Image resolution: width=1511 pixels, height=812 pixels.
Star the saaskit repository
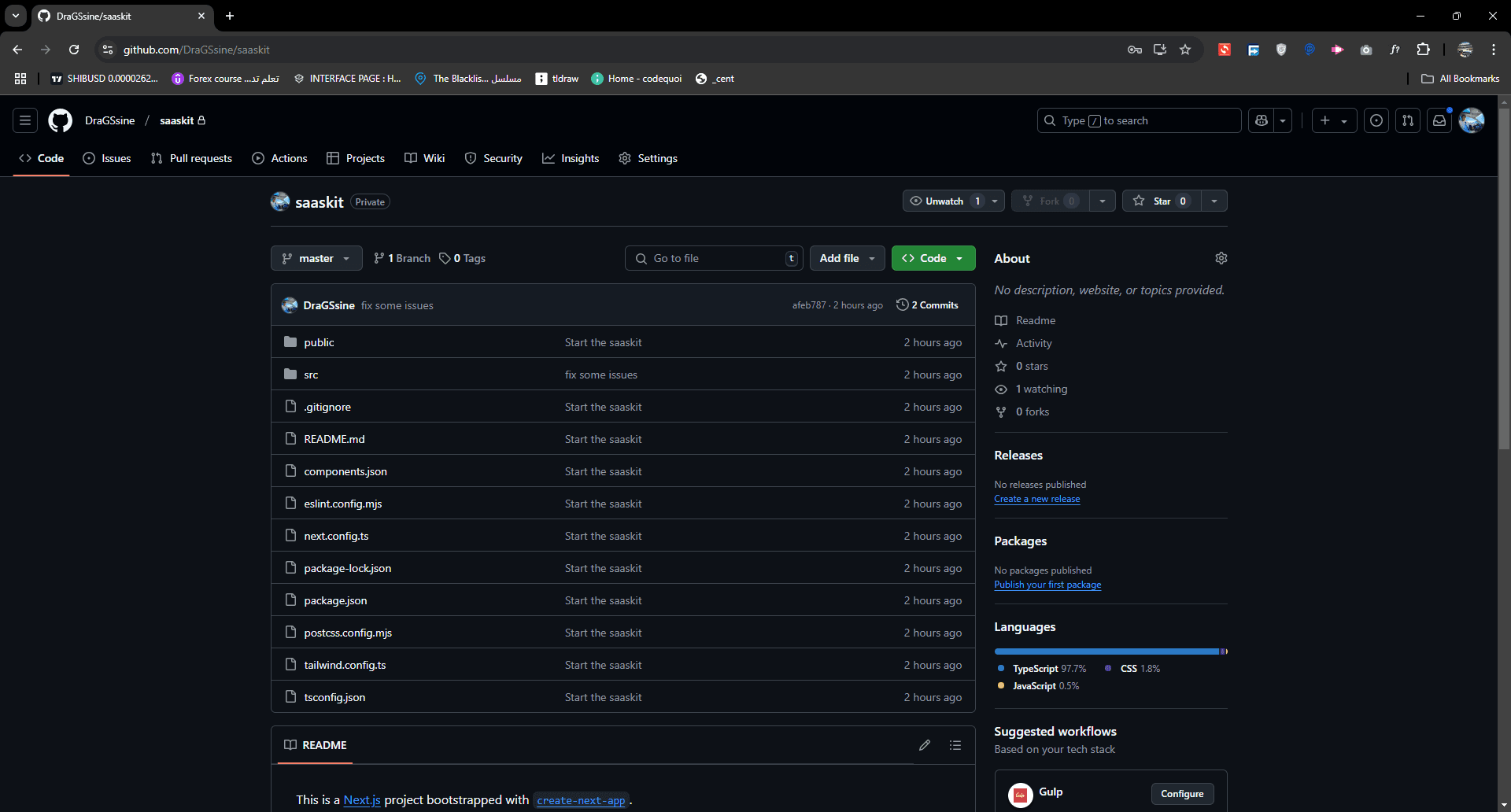(1162, 201)
